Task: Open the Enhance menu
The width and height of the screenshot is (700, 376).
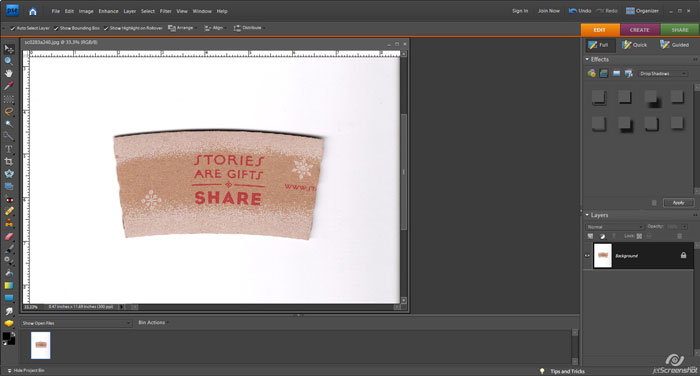Action: tap(108, 11)
